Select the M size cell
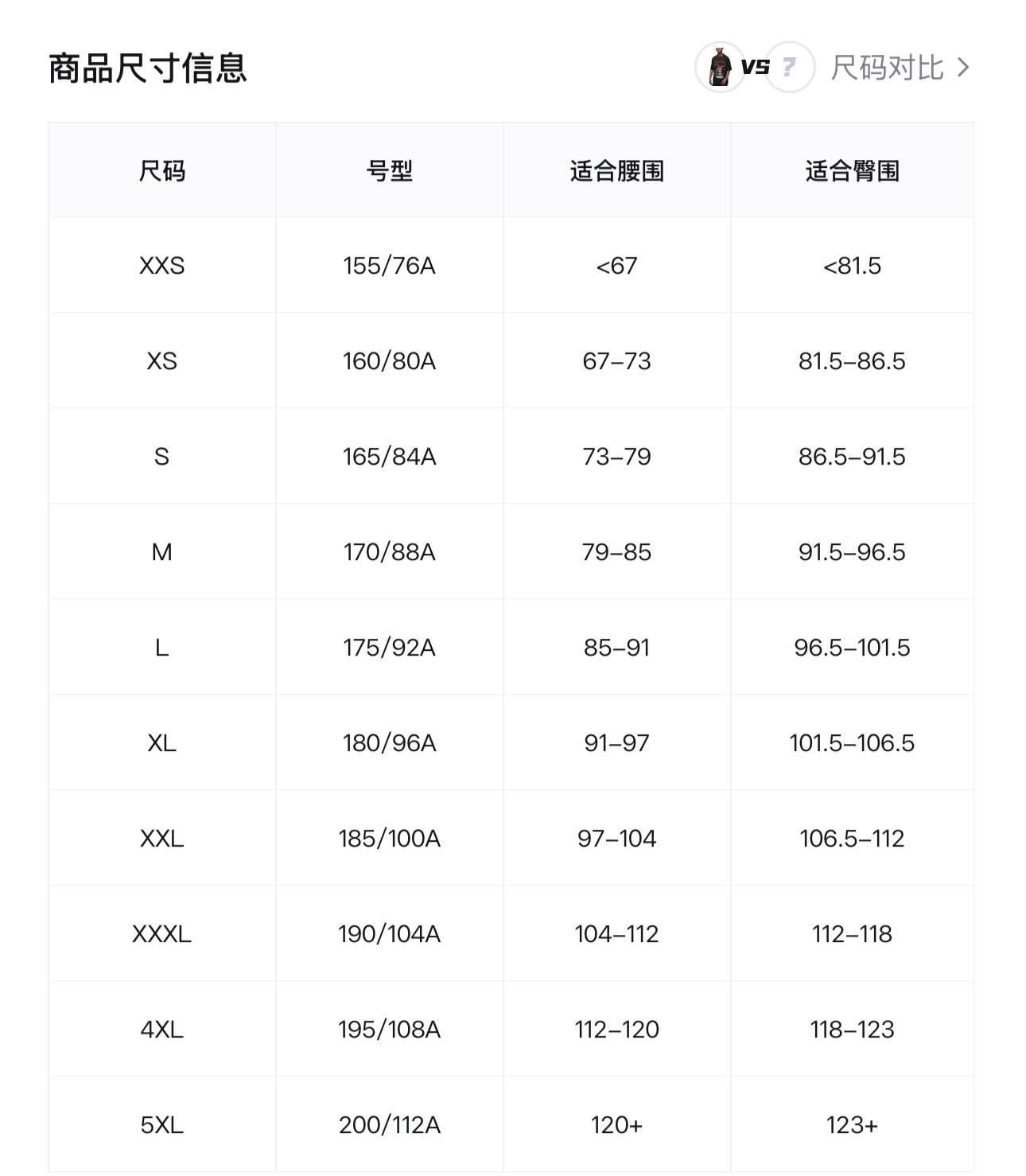Image resolution: width=1026 pixels, height=1176 pixels. (162, 551)
